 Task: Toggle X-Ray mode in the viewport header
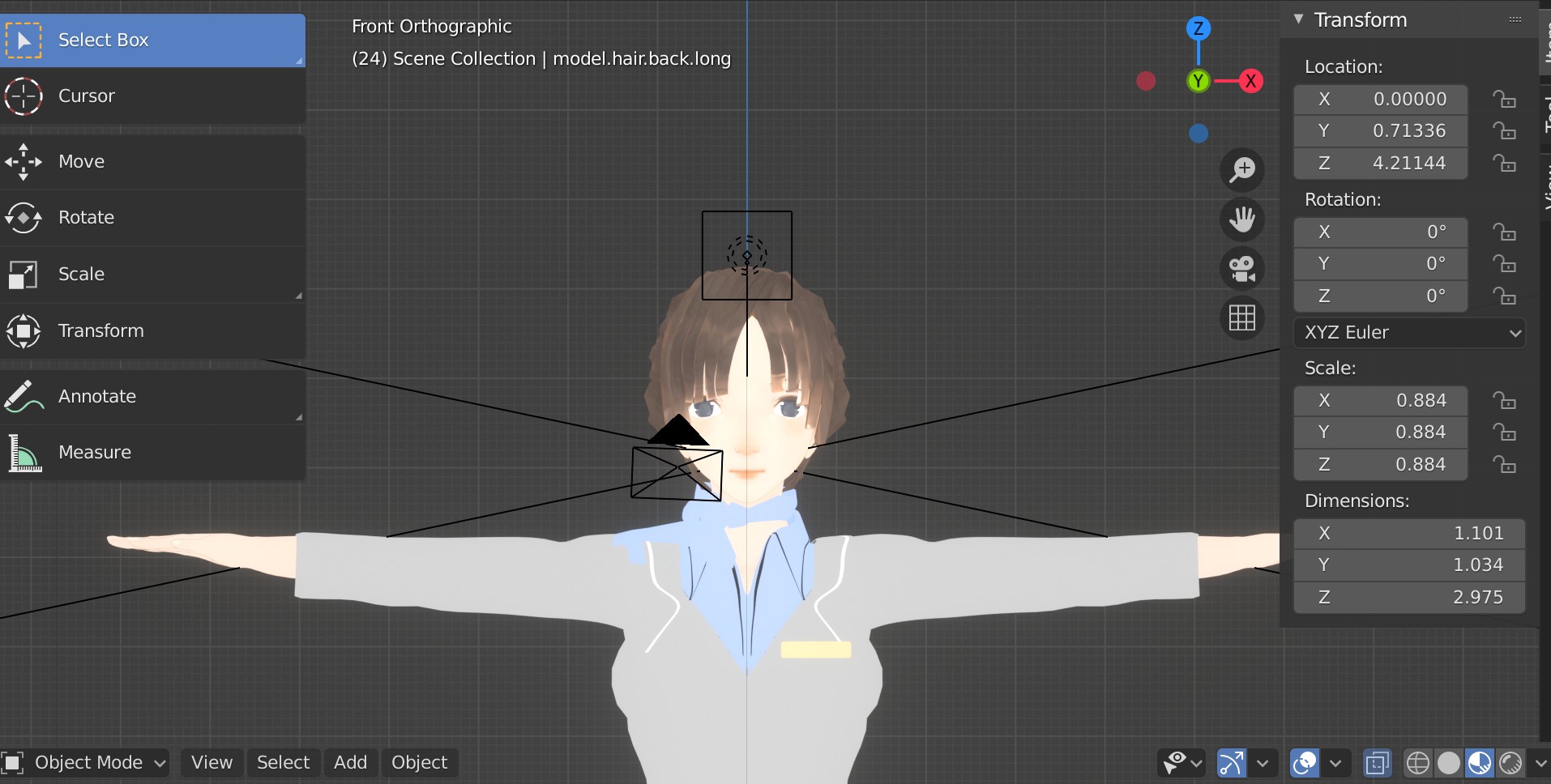coord(1378,762)
